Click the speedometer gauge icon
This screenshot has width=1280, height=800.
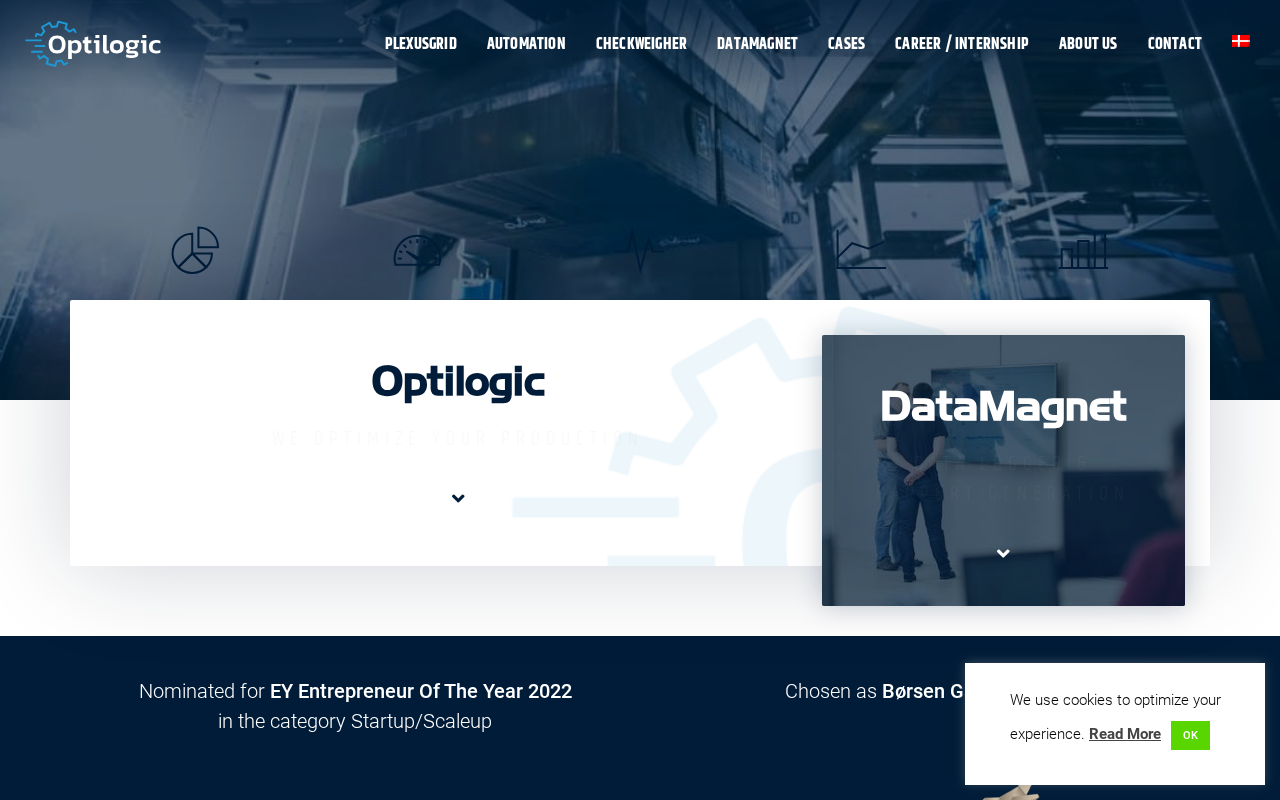click(x=418, y=251)
